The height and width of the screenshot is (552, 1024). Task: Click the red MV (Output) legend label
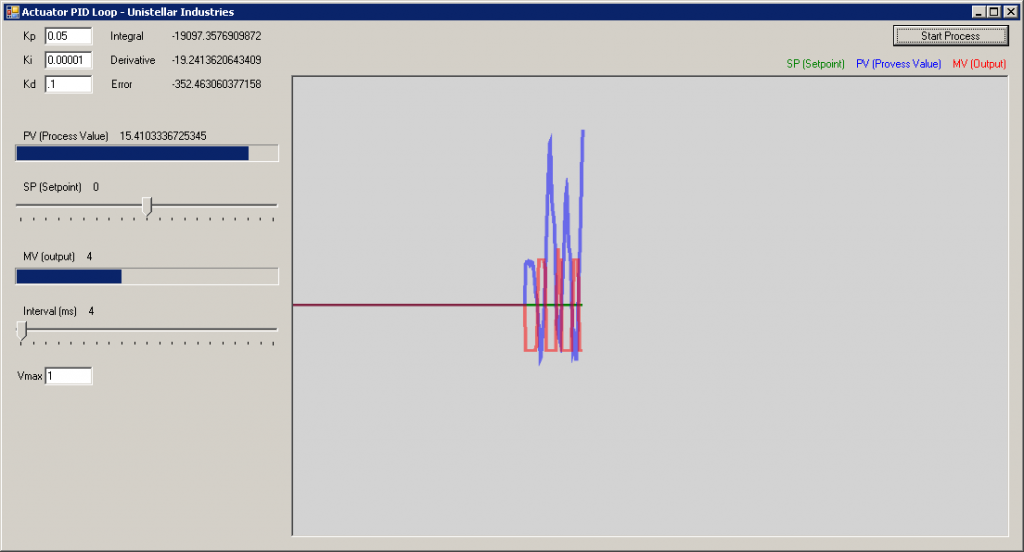979,64
